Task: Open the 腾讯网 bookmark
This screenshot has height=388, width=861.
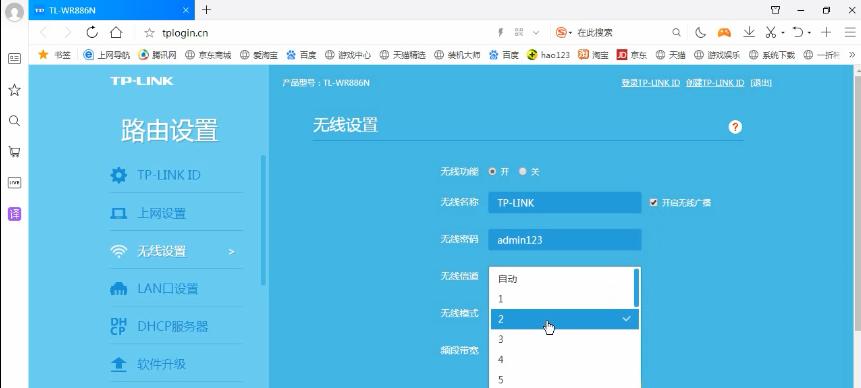Action: (158, 55)
